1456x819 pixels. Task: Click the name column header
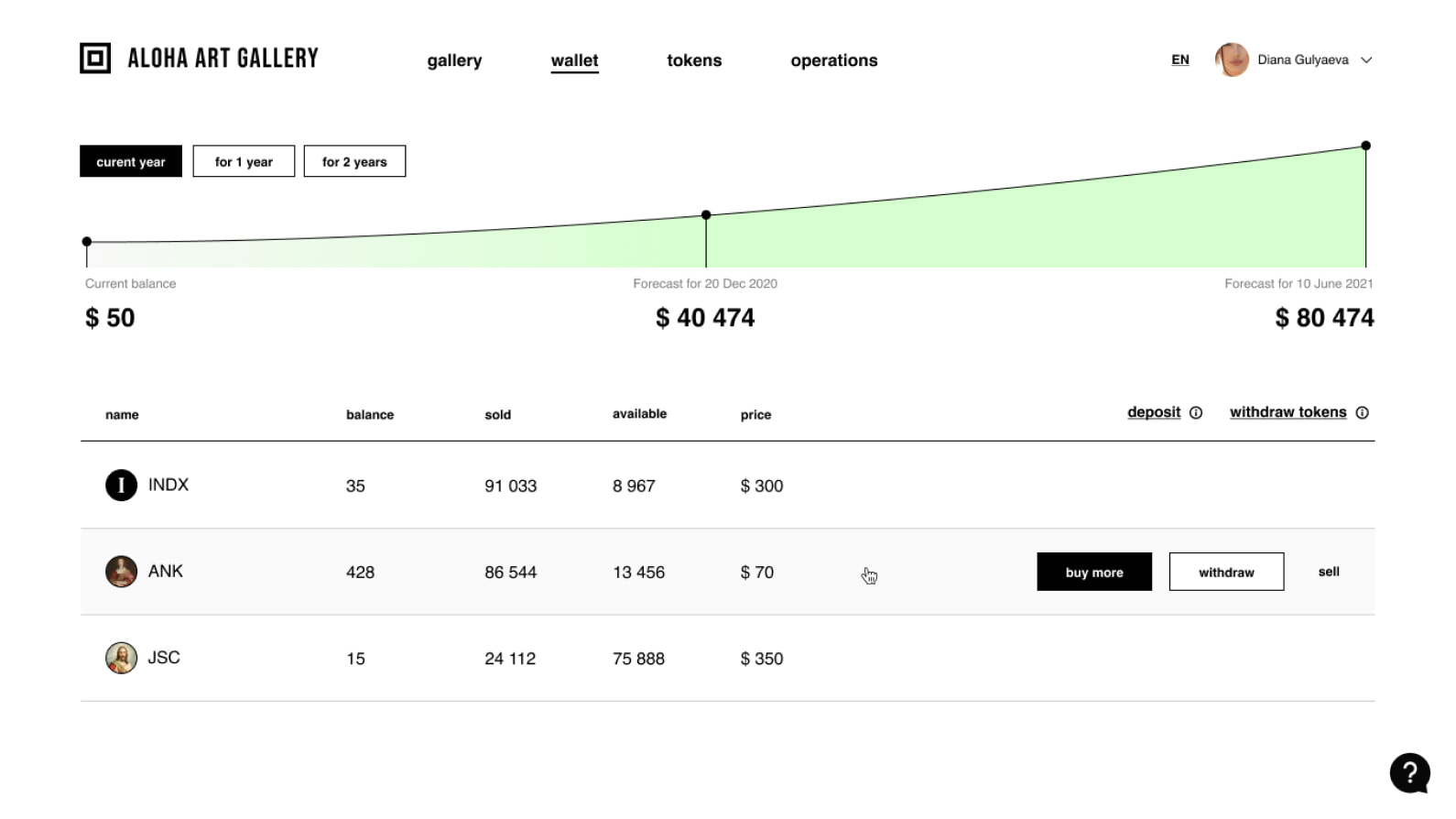pos(122,415)
